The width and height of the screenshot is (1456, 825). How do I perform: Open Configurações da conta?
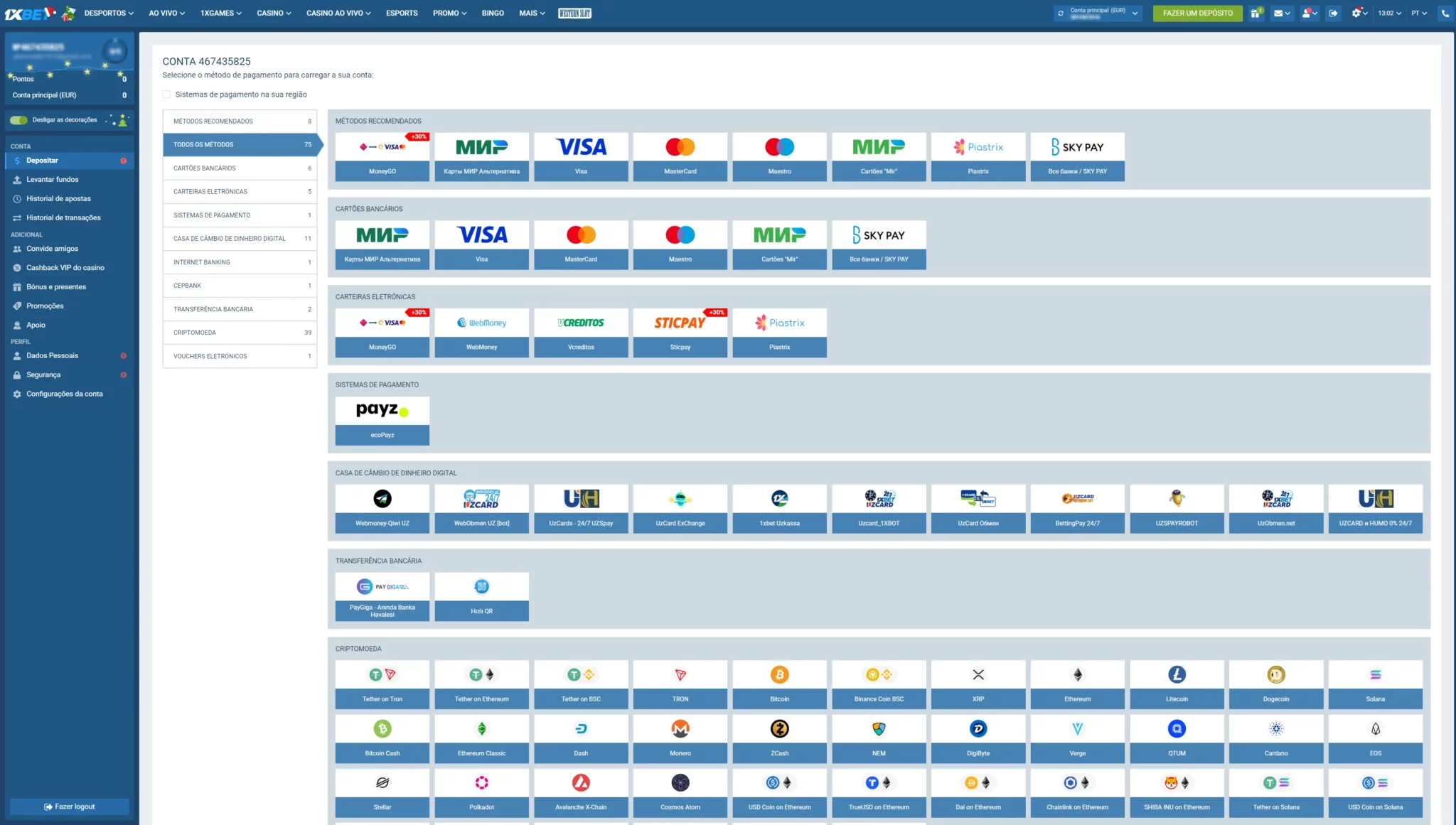click(x=69, y=394)
